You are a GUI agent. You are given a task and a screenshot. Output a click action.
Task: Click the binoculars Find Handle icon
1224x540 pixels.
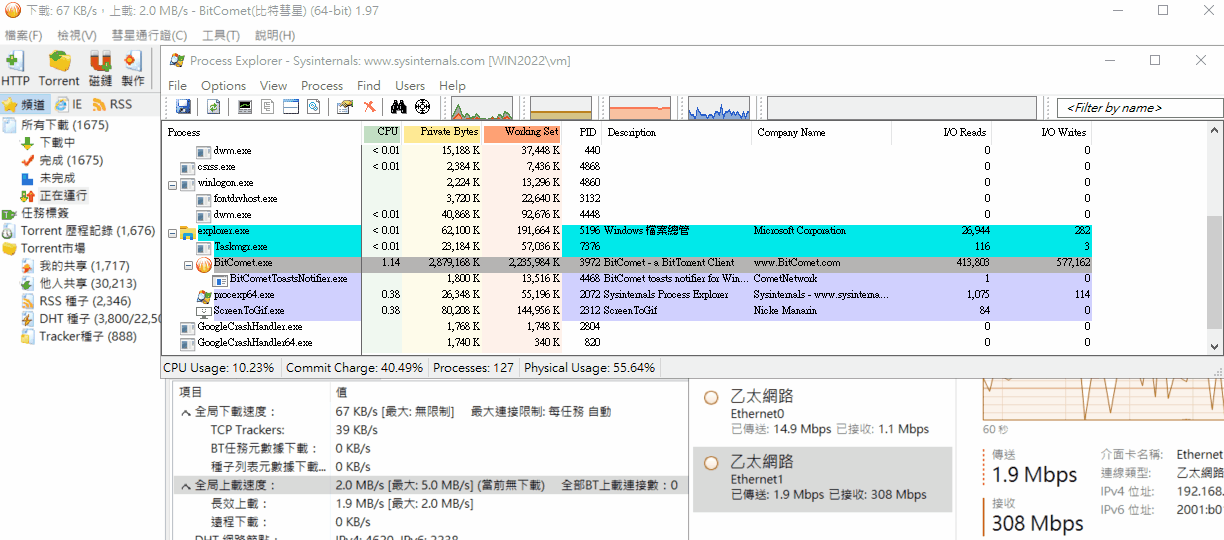pos(398,107)
